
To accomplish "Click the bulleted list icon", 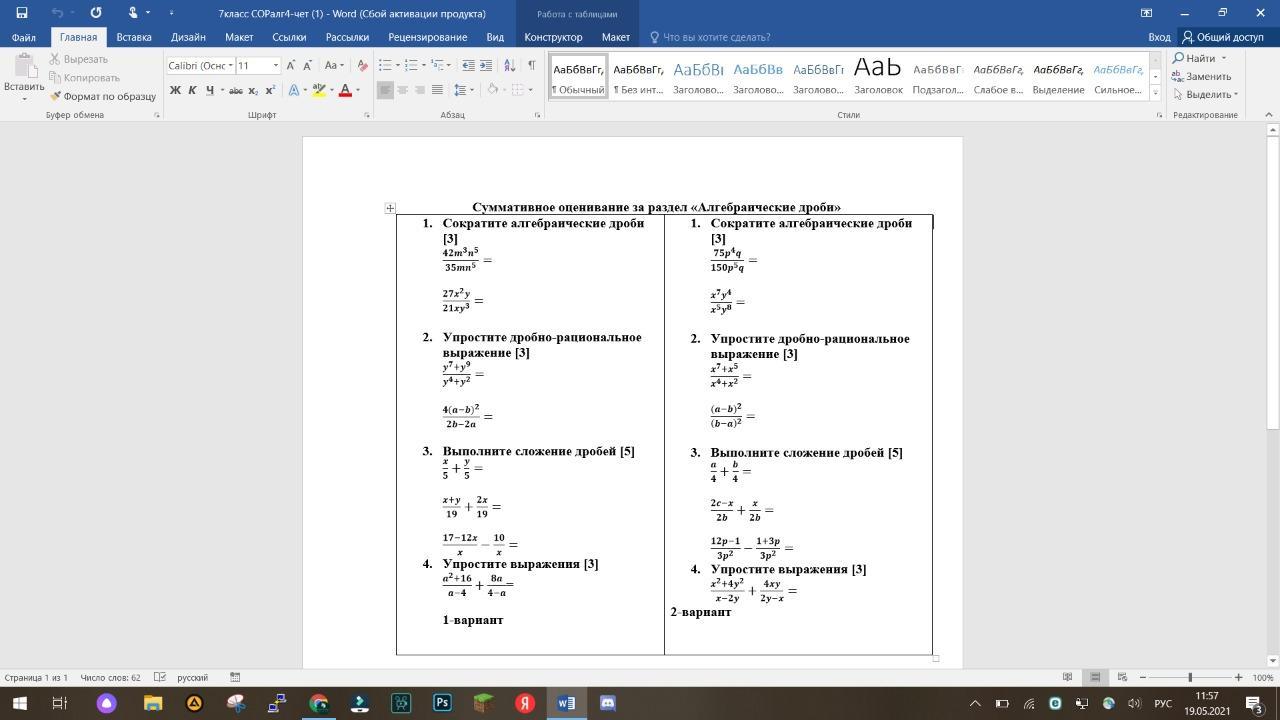I will pos(385,65).
